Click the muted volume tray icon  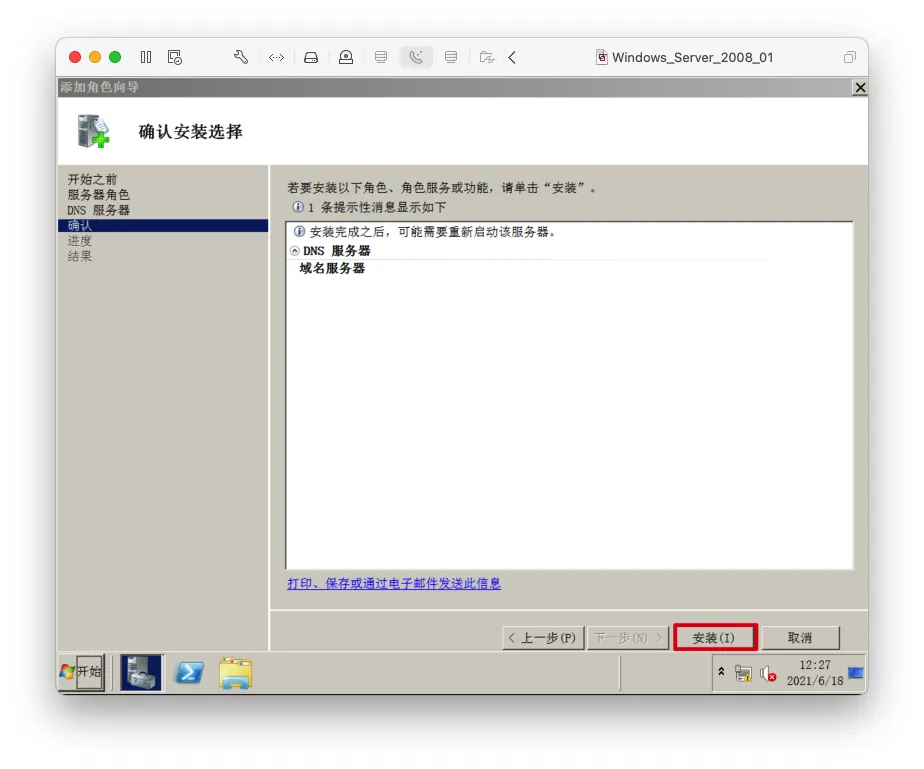point(767,673)
